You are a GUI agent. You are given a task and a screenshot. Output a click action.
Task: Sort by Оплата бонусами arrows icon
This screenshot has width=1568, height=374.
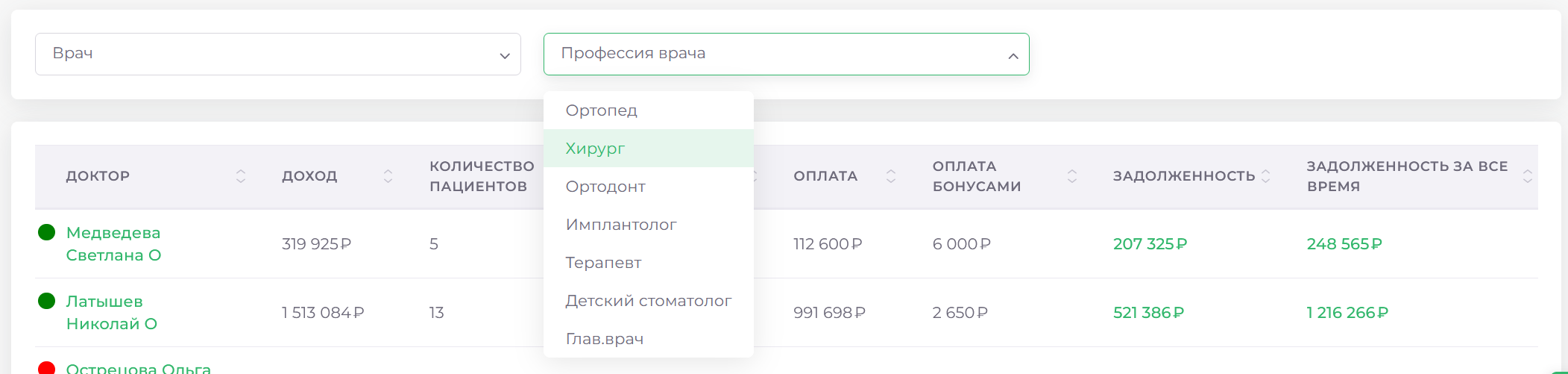coord(1071,176)
